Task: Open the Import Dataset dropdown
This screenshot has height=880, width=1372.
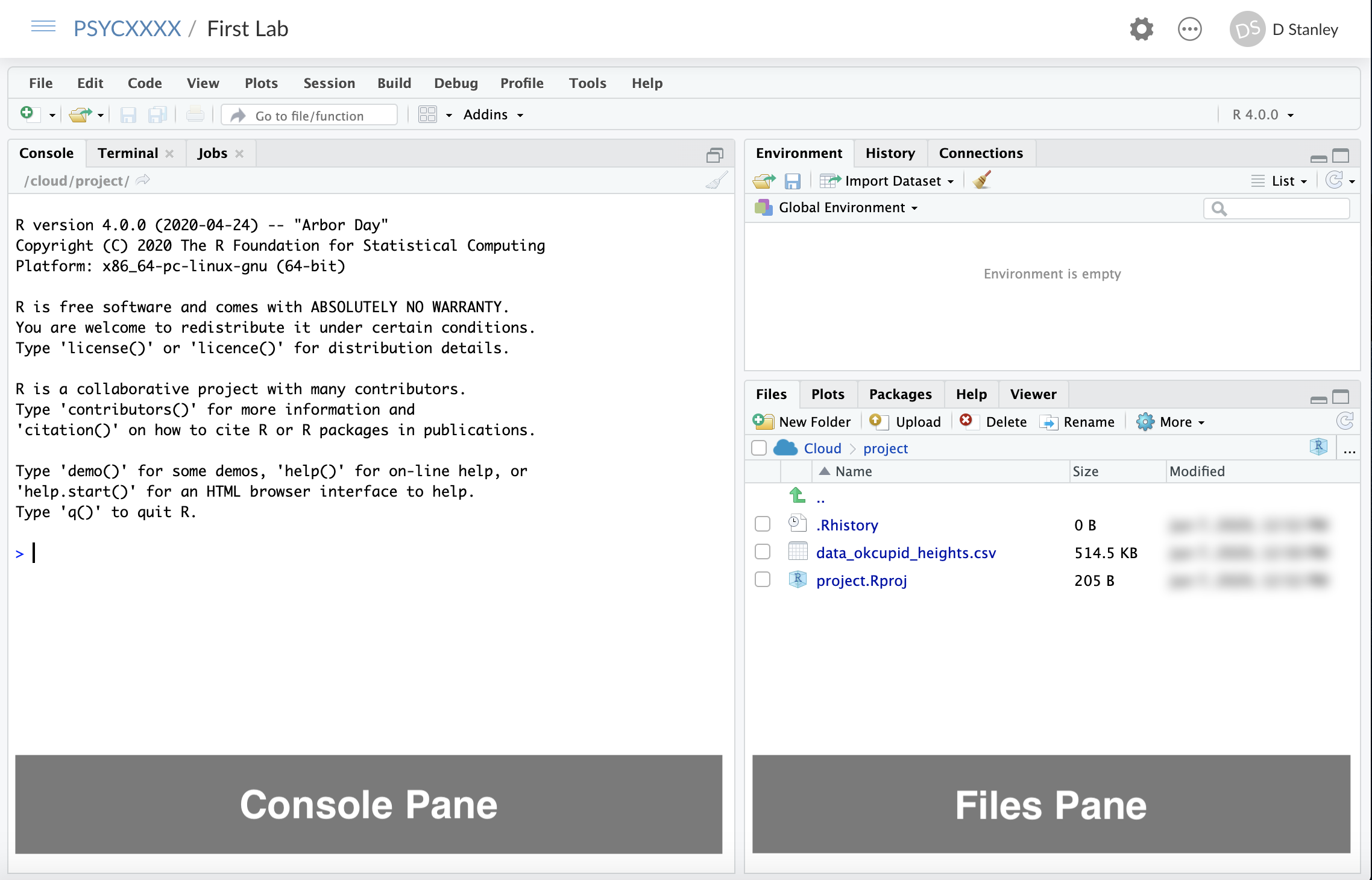Action: pos(887,181)
